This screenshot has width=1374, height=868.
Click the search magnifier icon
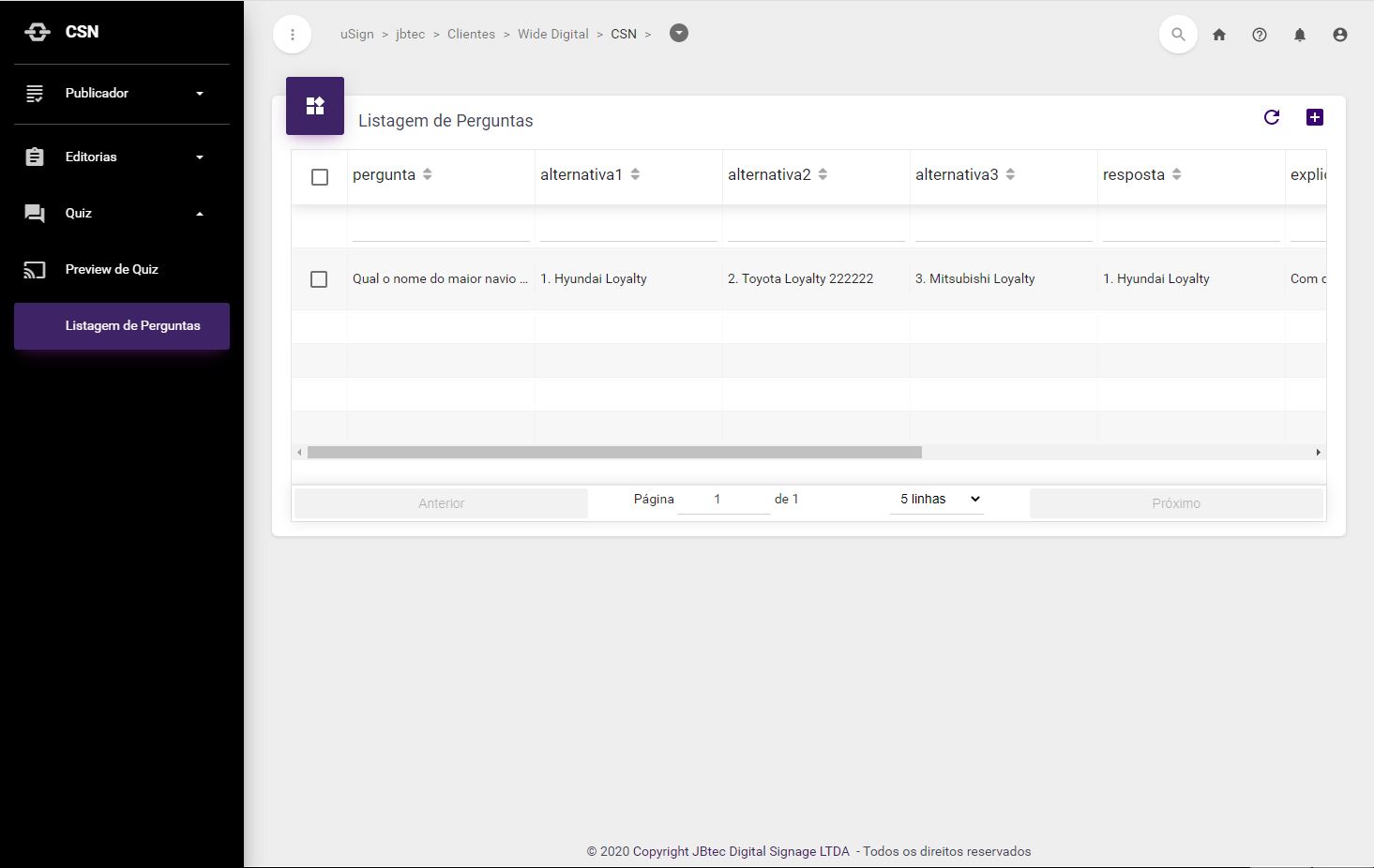point(1178,35)
